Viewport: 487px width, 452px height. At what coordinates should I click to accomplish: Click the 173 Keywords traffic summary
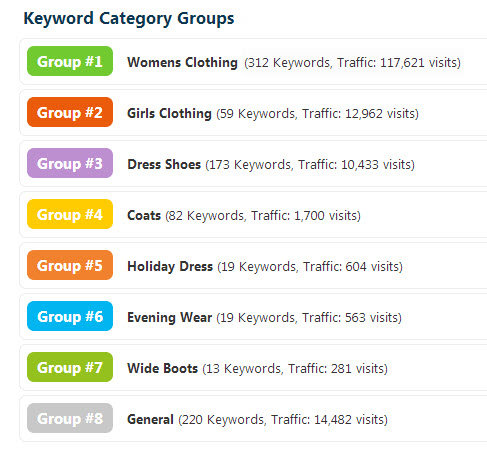point(310,165)
